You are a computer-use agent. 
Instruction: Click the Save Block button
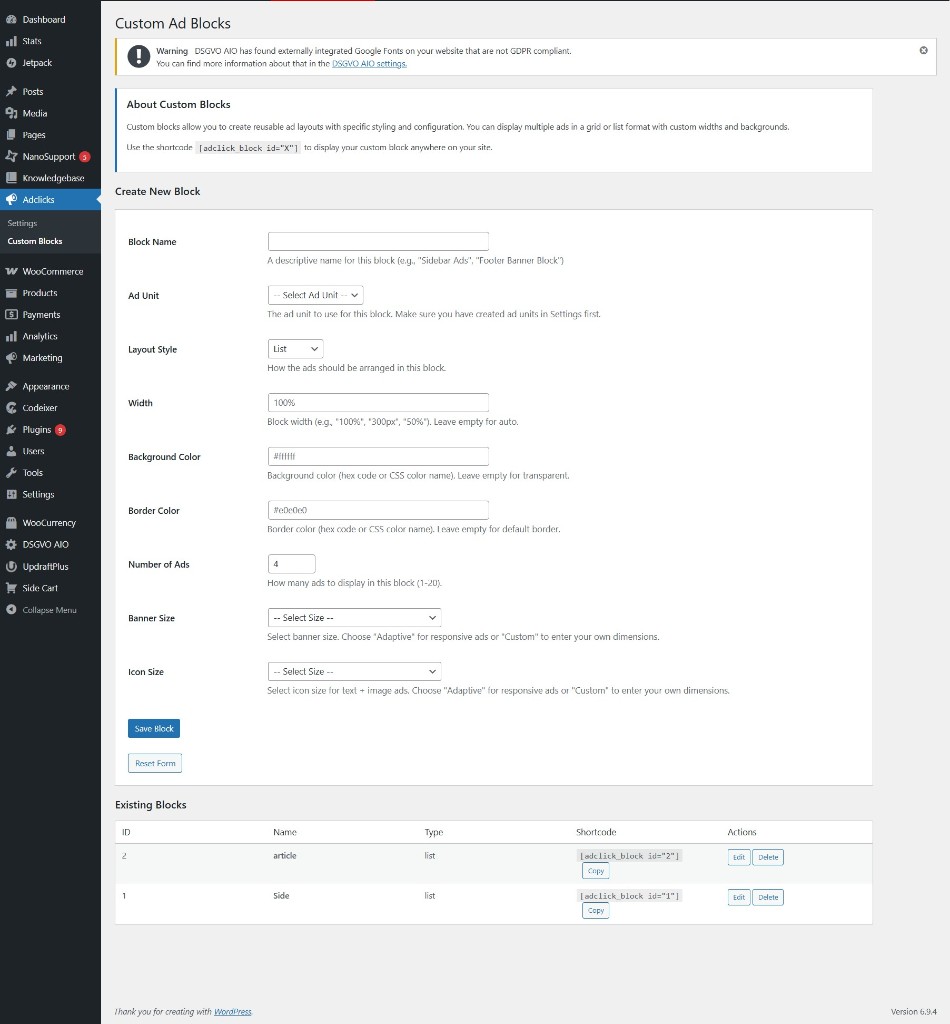(154, 729)
